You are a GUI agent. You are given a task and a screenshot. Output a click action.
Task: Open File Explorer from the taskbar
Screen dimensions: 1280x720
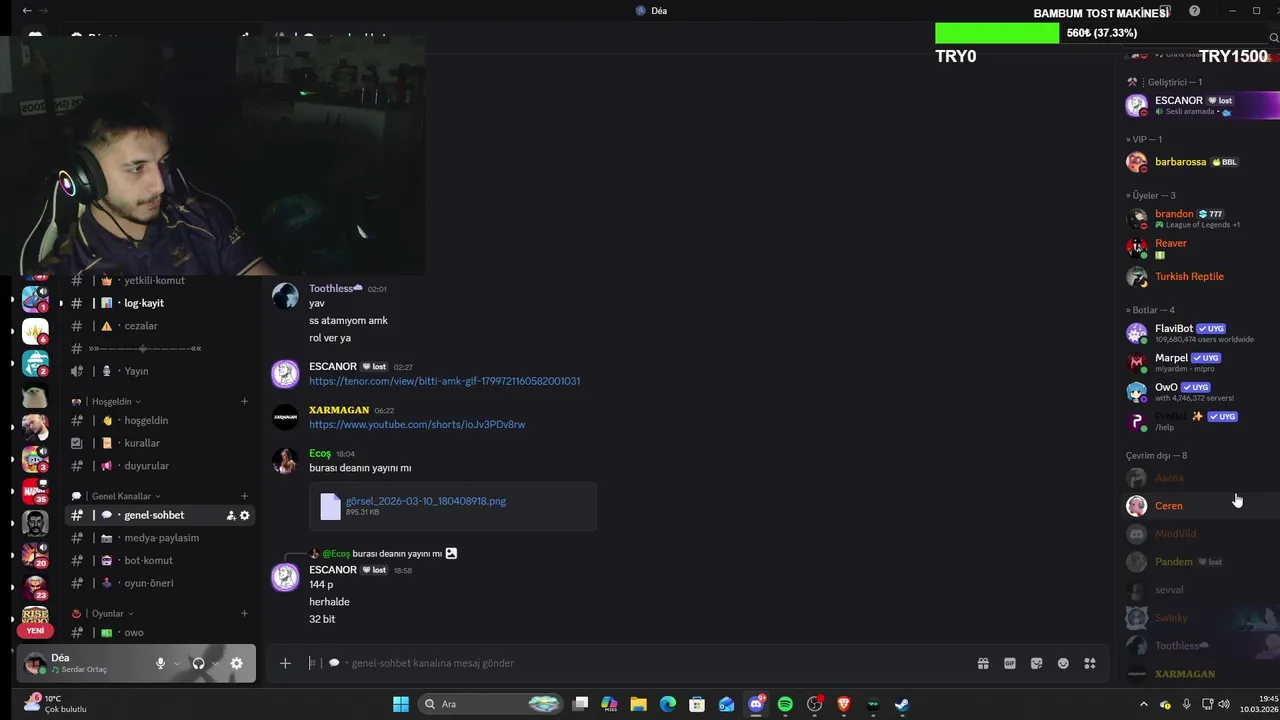tap(638, 704)
